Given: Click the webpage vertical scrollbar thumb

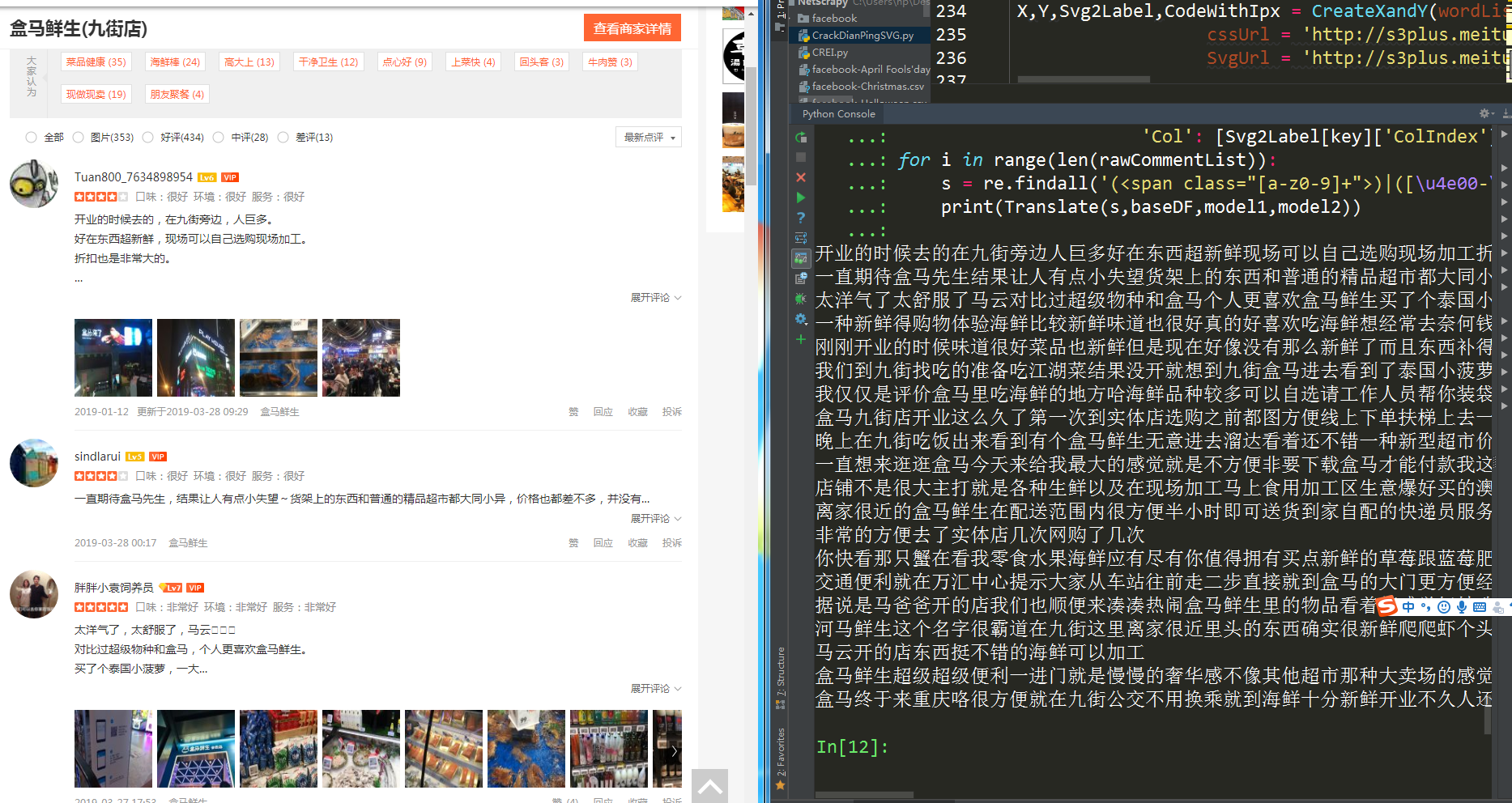Looking at the screenshot, I should 750,125.
